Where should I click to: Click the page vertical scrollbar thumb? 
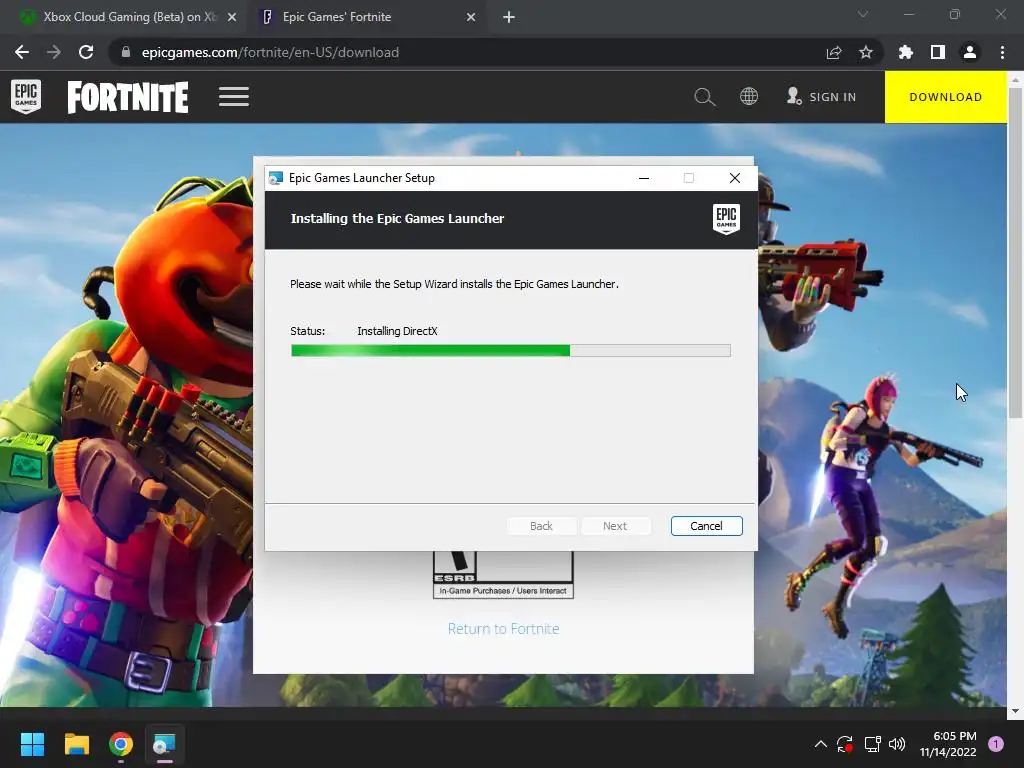pyautogui.click(x=1015, y=251)
